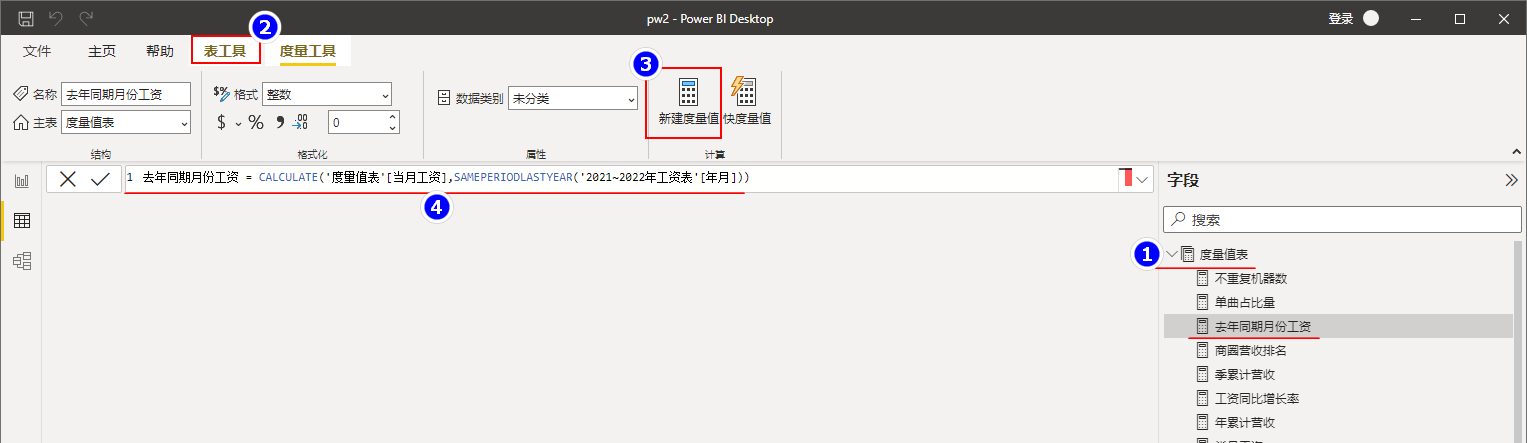Collapse the 字段 pane double chevron
1527x443 pixels.
(1511, 180)
